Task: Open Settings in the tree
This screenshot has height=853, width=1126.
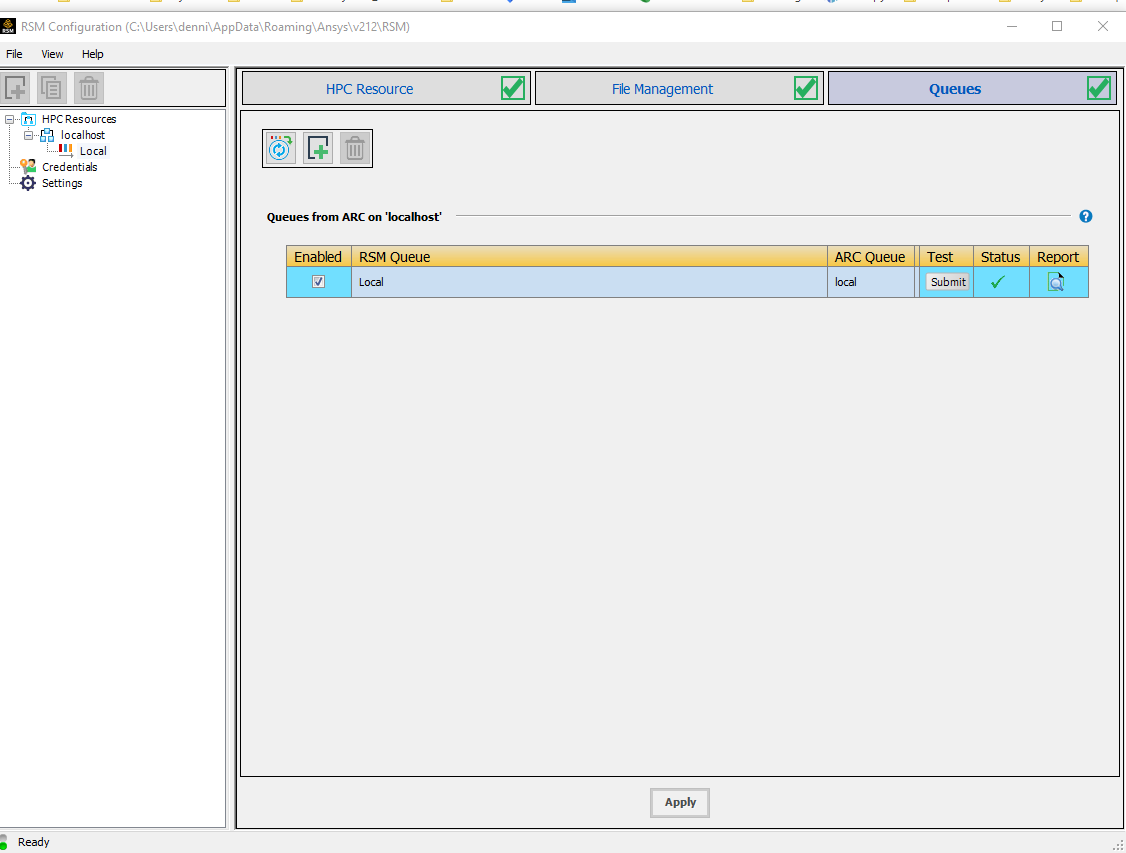Action: pyautogui.click(x=62, y=183)
